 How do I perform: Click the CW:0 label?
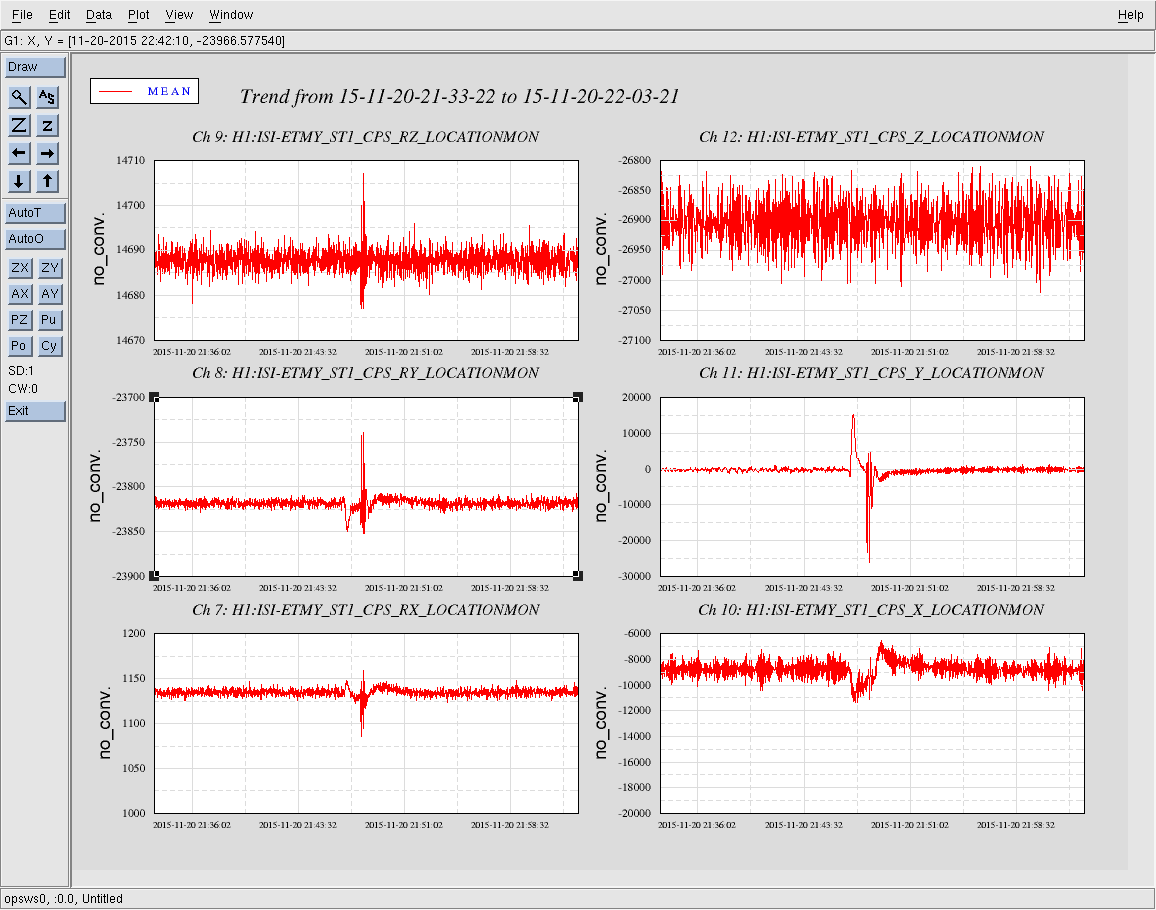pyautogui.click(x=23, y=389)
